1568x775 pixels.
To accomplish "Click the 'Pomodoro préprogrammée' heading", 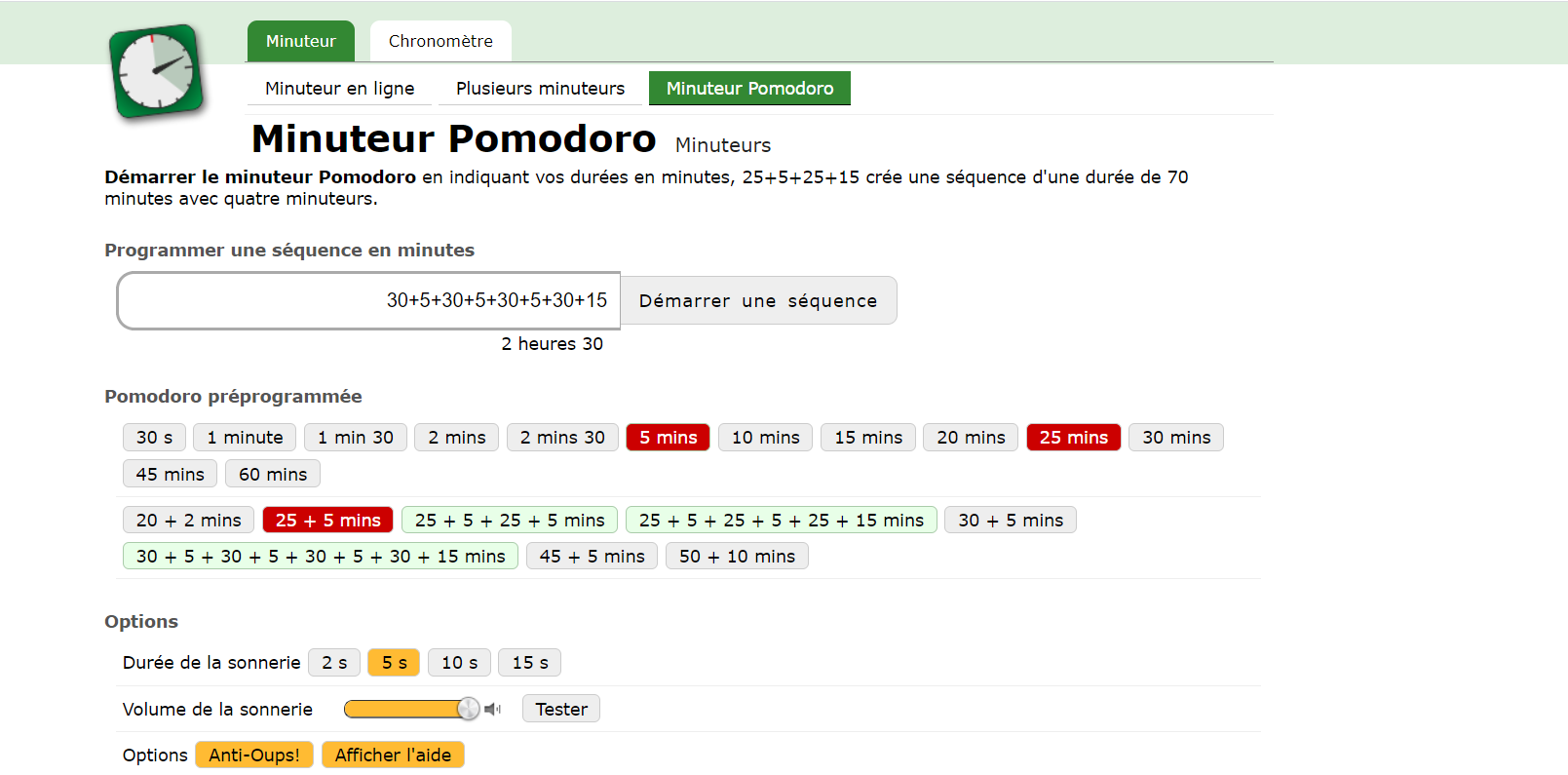I will click(x=233, y=397).
